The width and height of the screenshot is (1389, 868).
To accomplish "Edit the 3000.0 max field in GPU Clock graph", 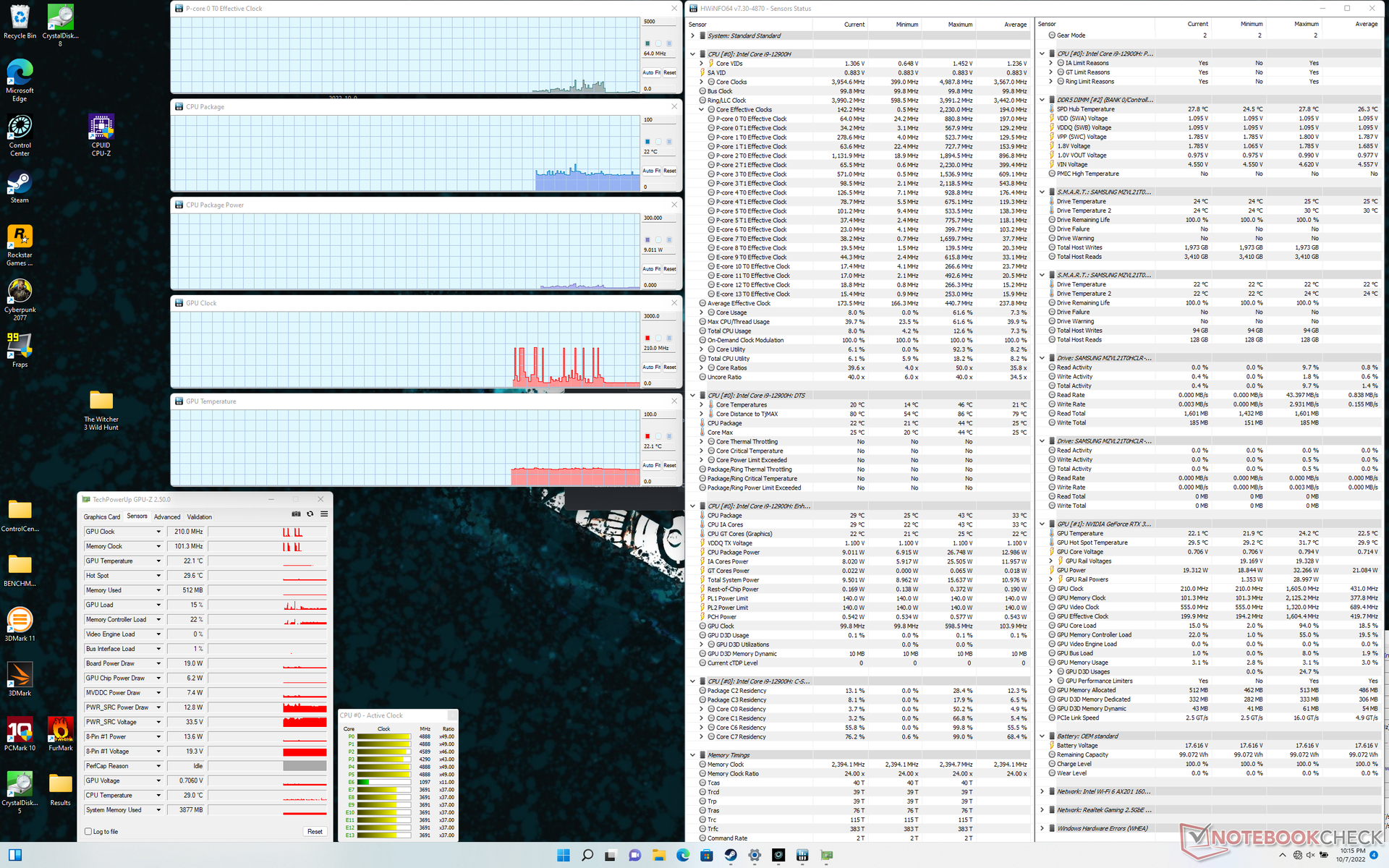I will tap(660, 316).
